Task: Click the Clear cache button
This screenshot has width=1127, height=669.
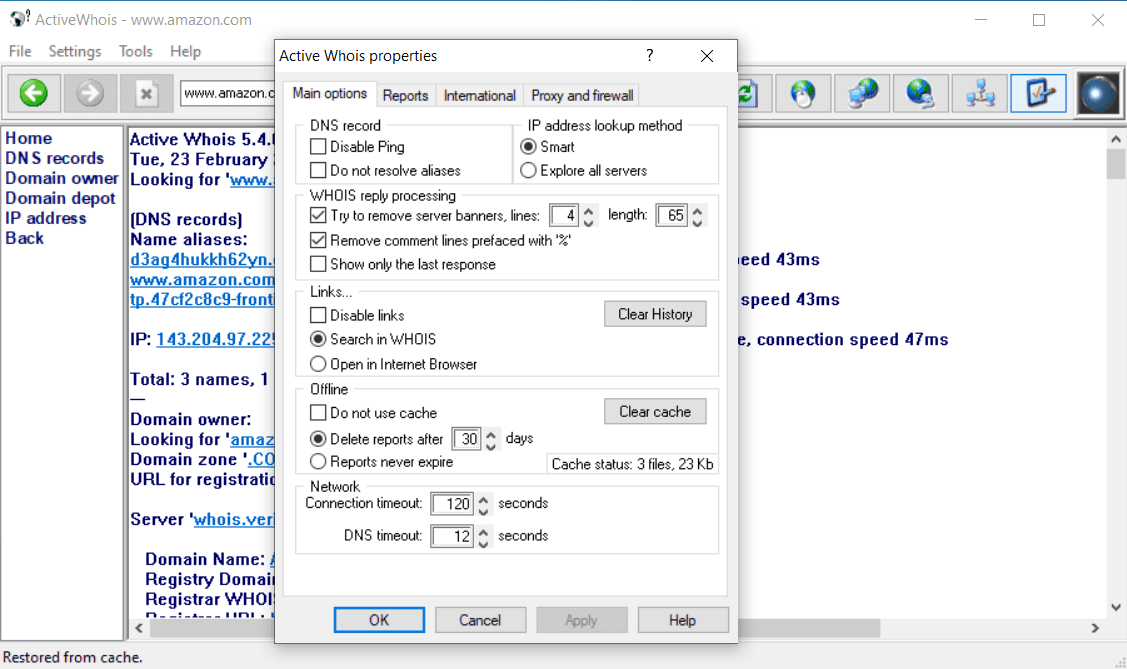Action: pos(655,412)
